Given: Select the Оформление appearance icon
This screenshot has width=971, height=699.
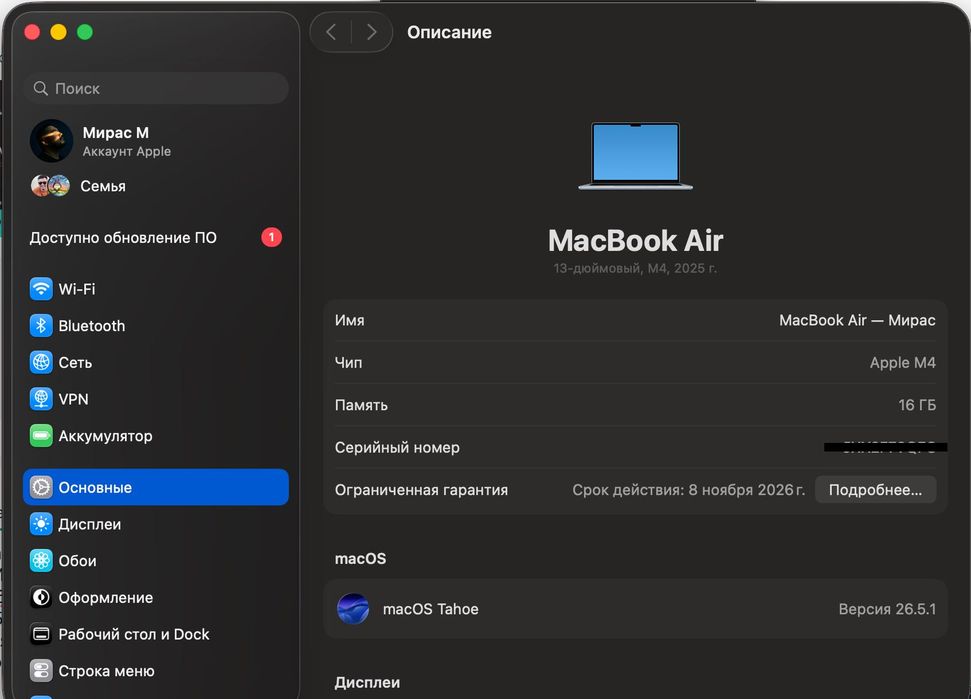Looking at the screenshot, I should [41, 597].
